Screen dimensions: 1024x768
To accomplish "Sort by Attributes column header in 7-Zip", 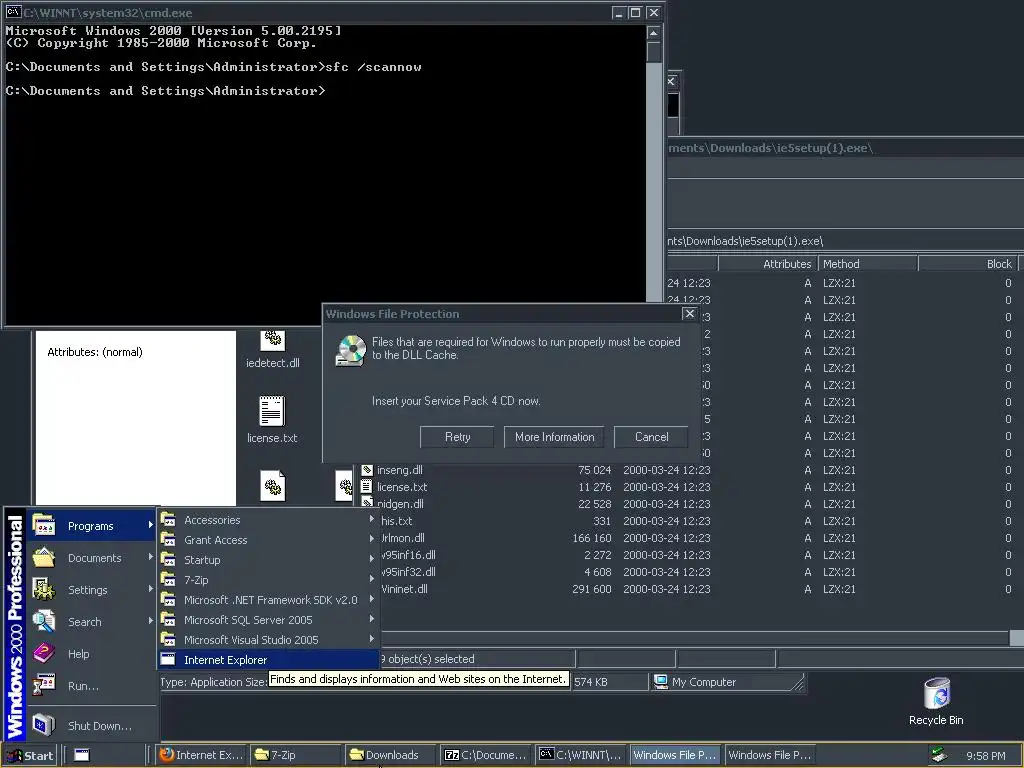I will coord(768,264).
